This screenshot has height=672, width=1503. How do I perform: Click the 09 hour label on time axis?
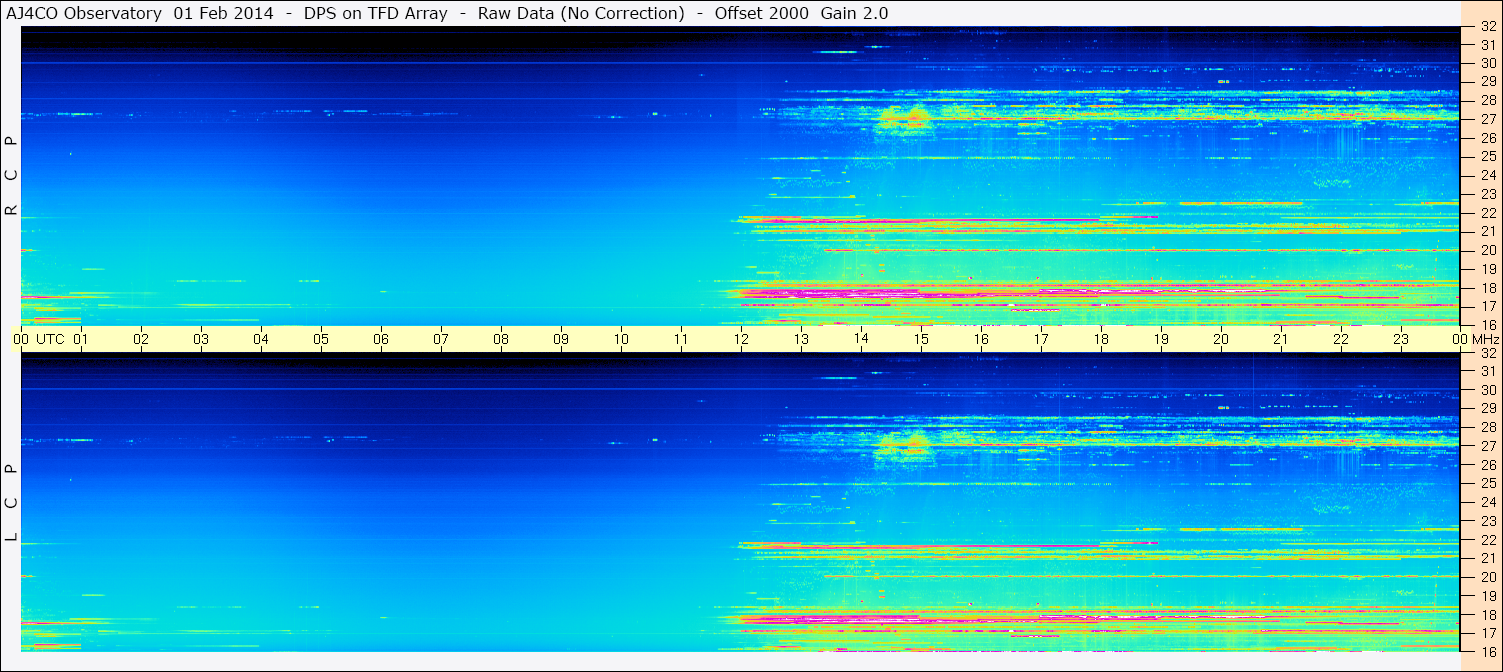[x=561, y=339]
